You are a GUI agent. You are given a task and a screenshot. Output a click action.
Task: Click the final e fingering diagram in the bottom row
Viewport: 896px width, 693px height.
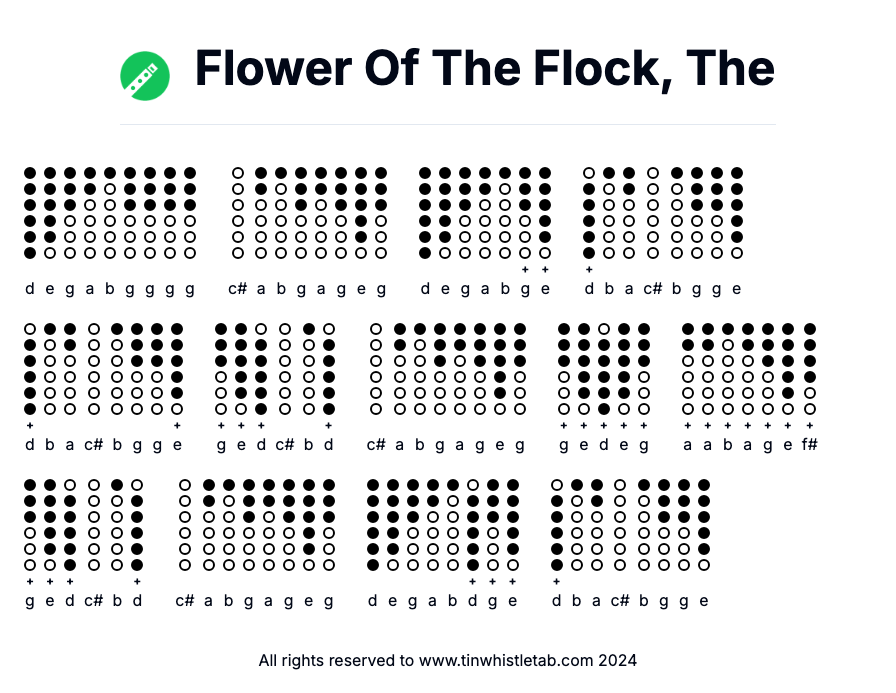point(704,525)
